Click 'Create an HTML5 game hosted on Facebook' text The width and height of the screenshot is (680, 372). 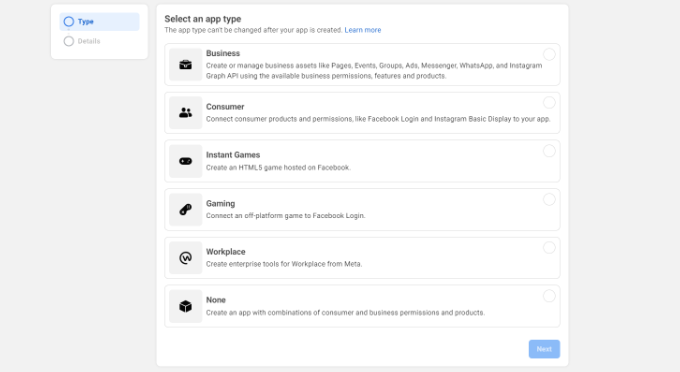click(x=278, y=167)
